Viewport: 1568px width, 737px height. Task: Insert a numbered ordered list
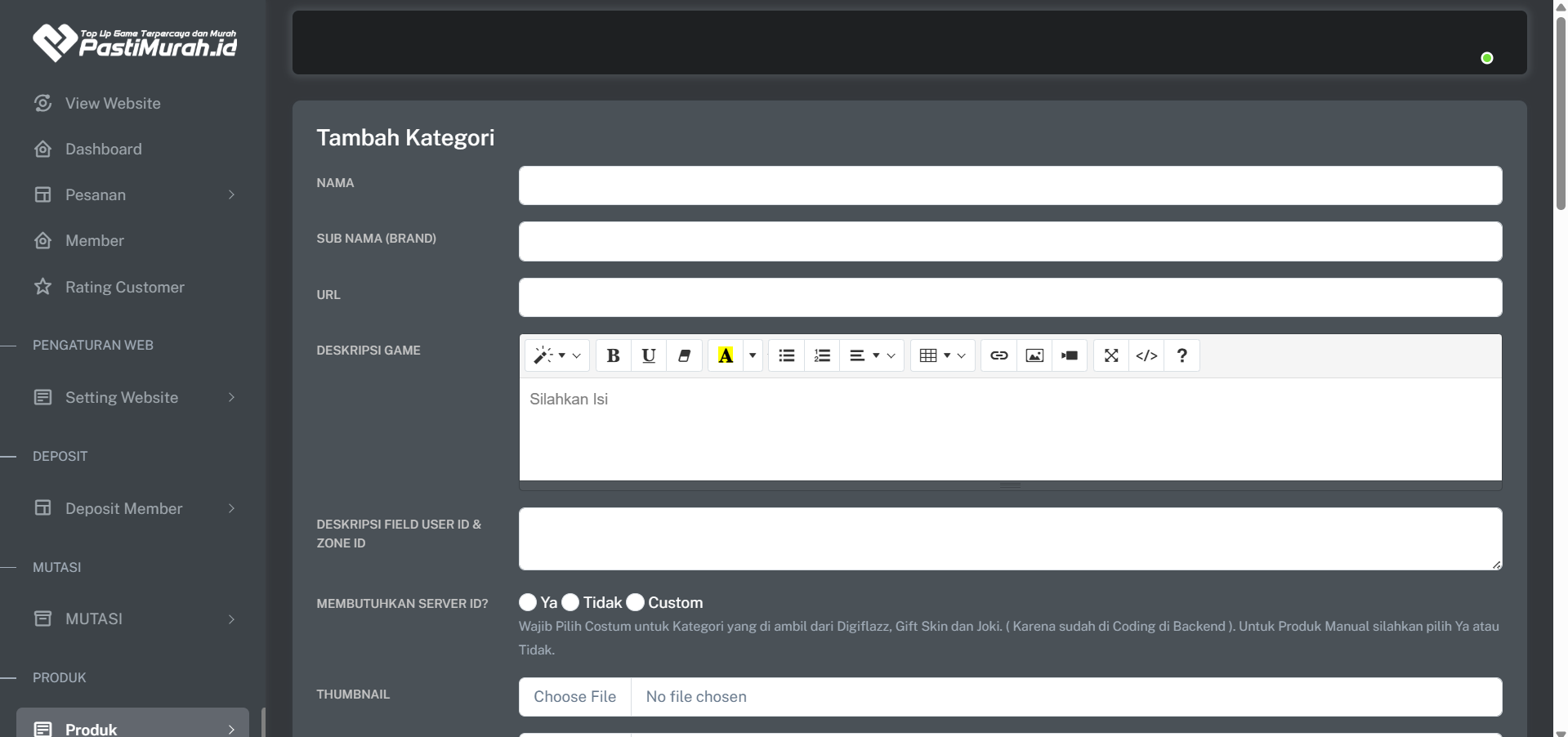(822, 355)
